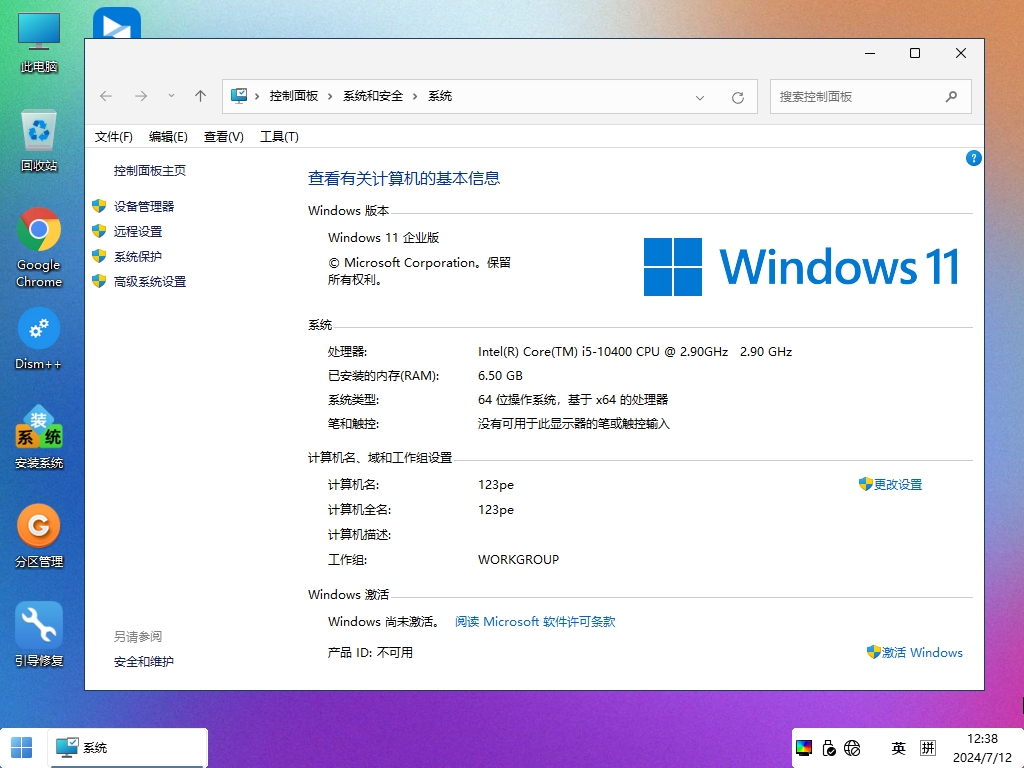Click the colorful display tray icon

tap(804, 748)
